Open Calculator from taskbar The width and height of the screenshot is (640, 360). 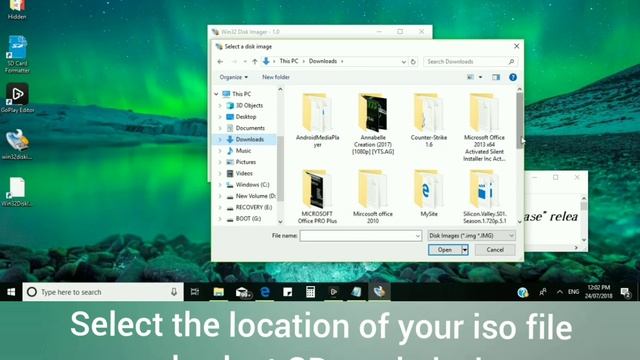(310, 292)
